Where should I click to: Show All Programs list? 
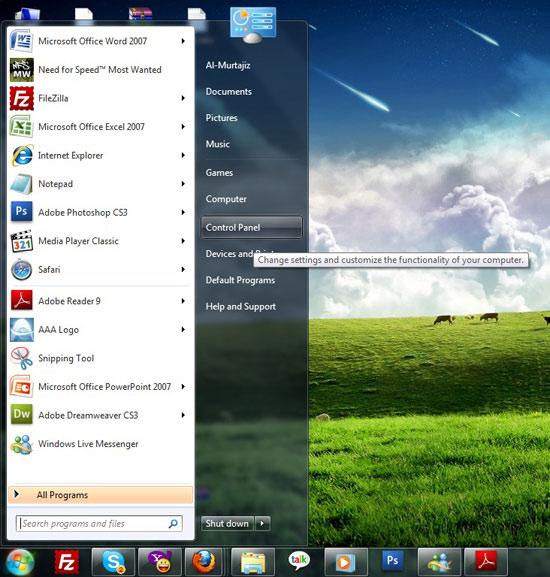100,495
